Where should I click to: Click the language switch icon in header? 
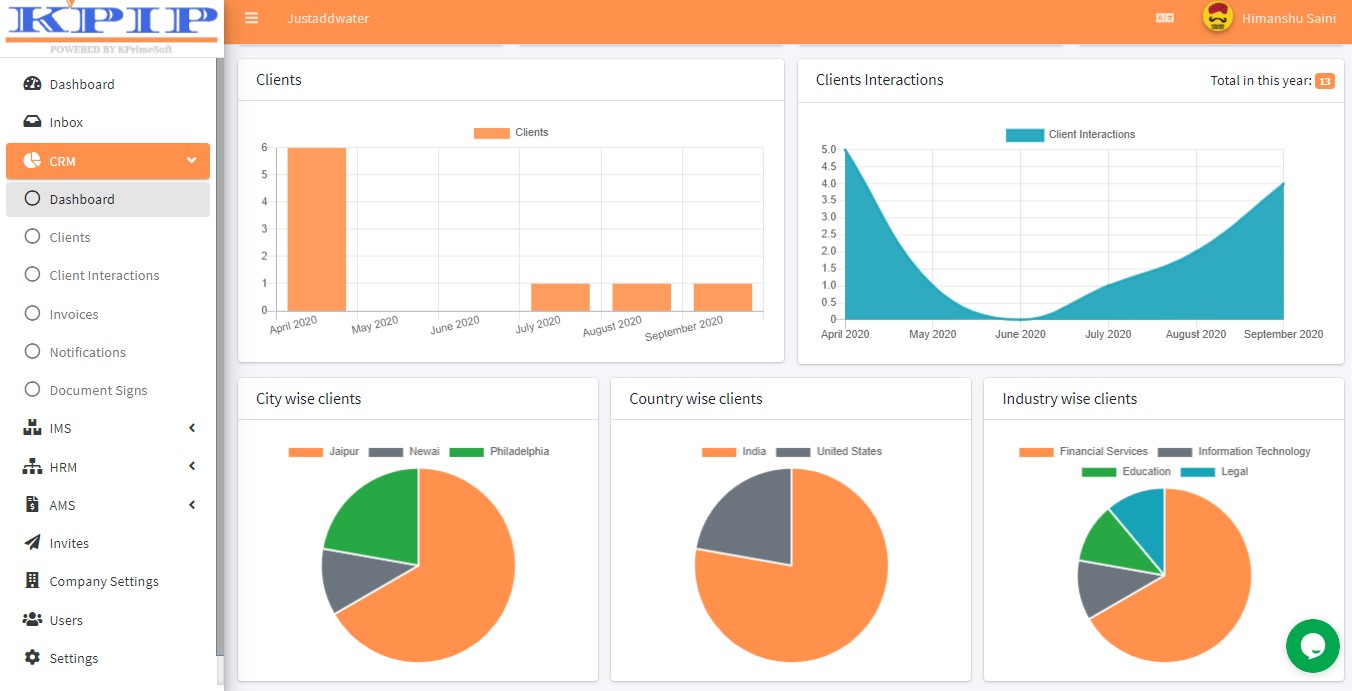point(1165,18)
